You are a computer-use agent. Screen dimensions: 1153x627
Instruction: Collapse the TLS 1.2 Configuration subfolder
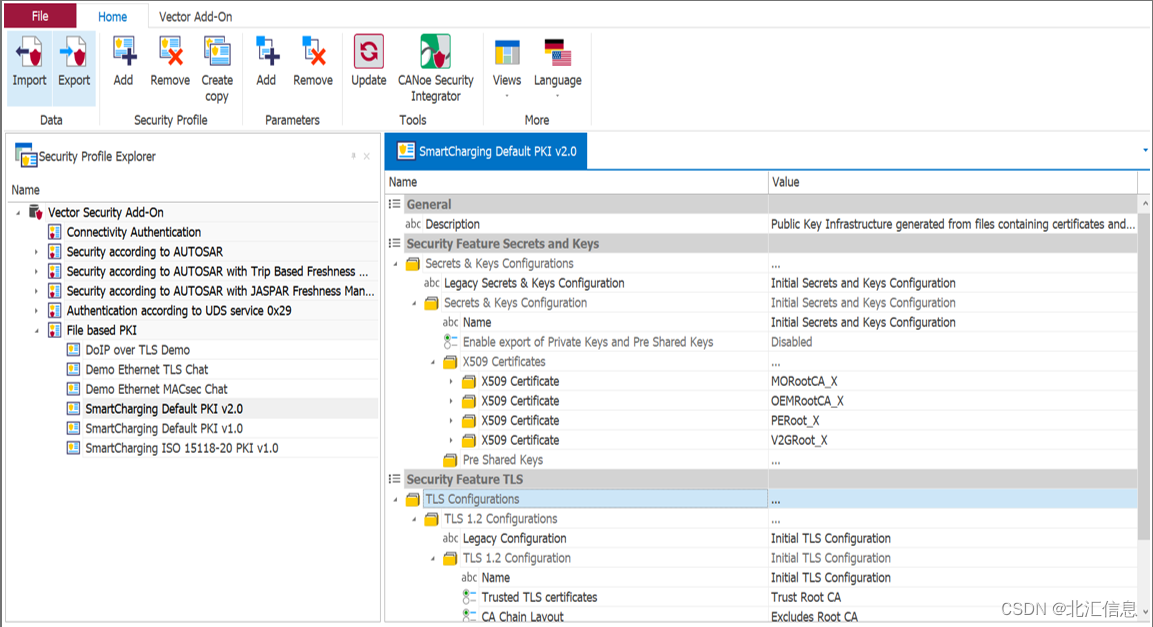(432, 558)
